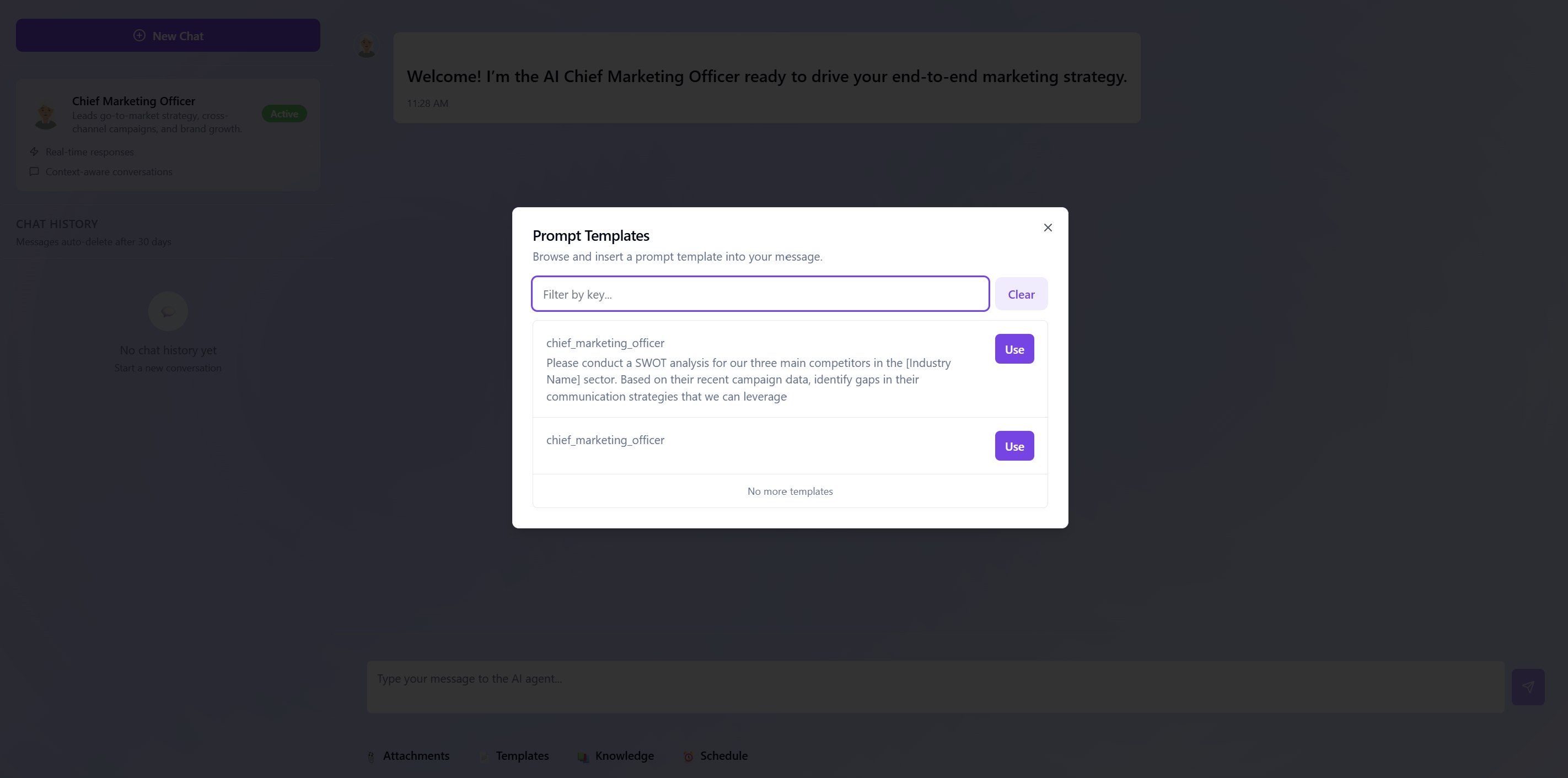This screenshot has height=778, width=1568.
Task: Open the Templates document icon
Action: coord(484,756)
